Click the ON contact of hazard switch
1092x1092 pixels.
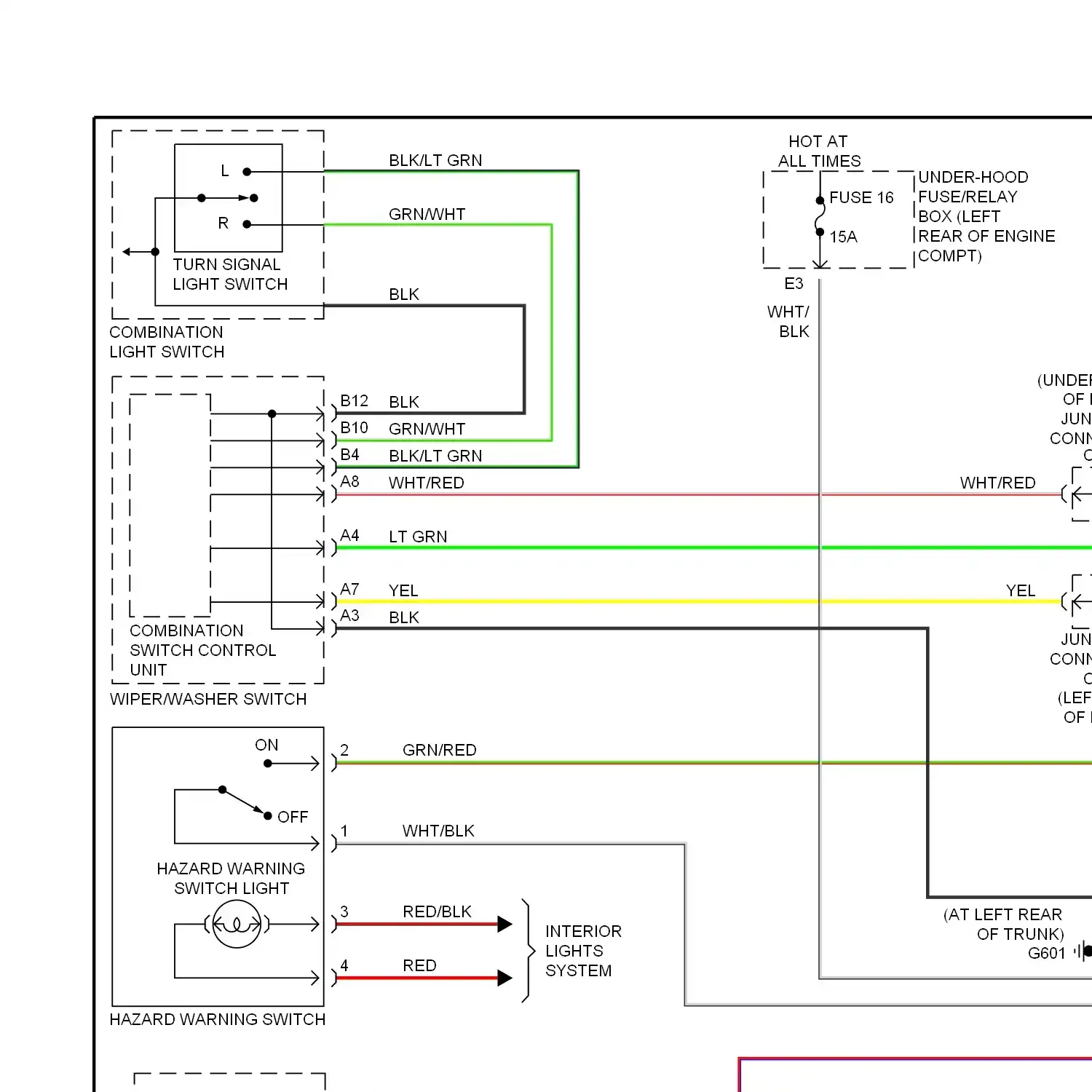click(268, 764)
